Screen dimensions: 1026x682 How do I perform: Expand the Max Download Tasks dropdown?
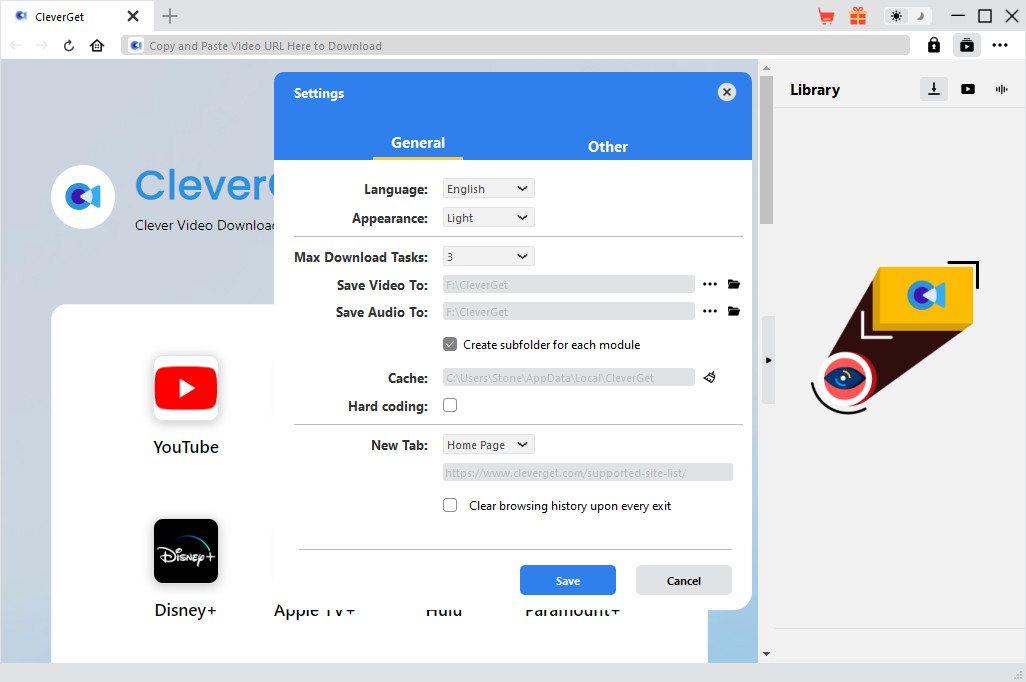point(488,256)
